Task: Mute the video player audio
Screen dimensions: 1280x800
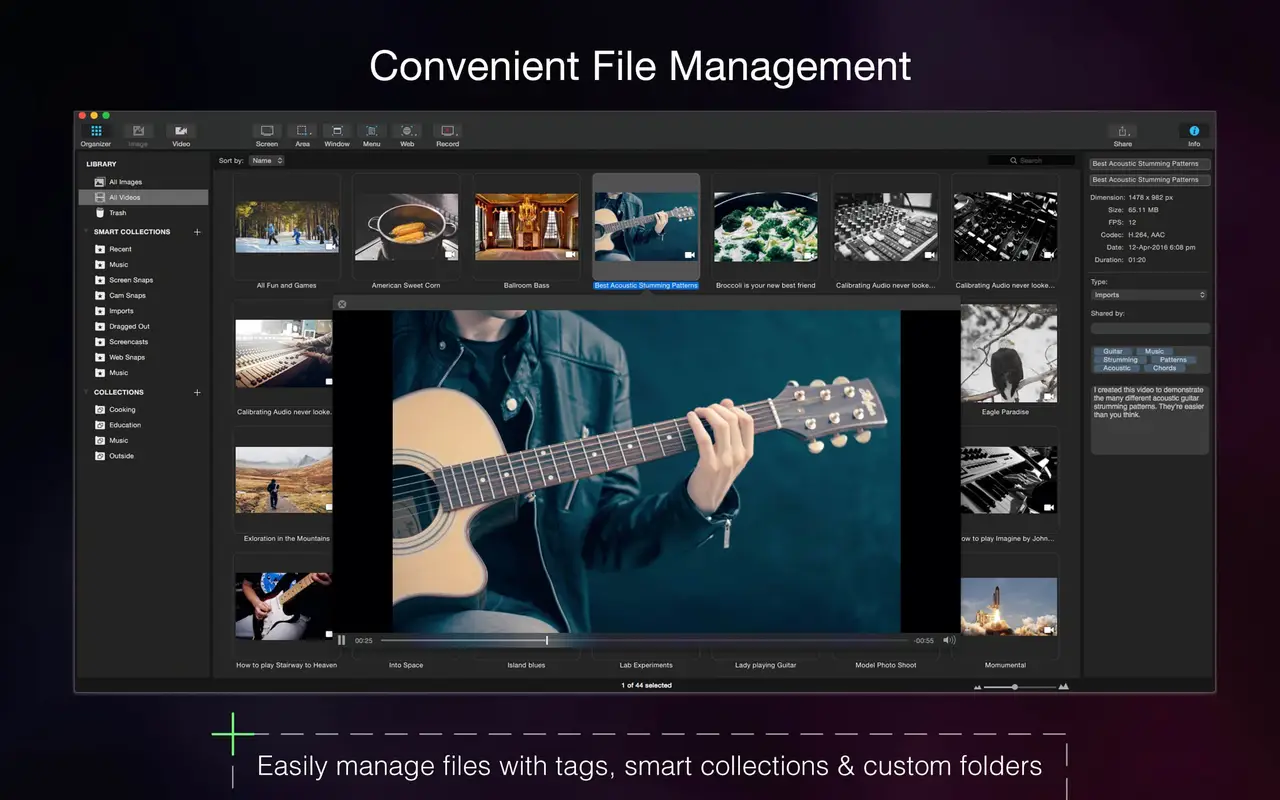Action: [x=948, y=640]
